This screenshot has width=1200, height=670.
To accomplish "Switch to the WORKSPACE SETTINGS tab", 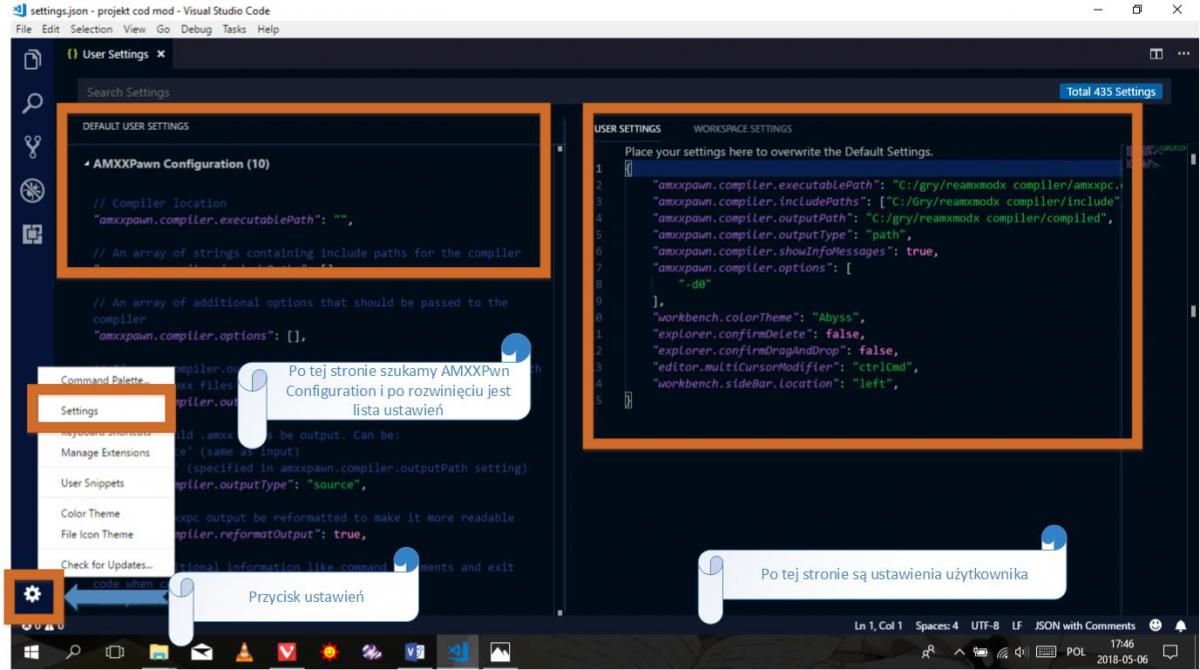I will tap(743, 129).
